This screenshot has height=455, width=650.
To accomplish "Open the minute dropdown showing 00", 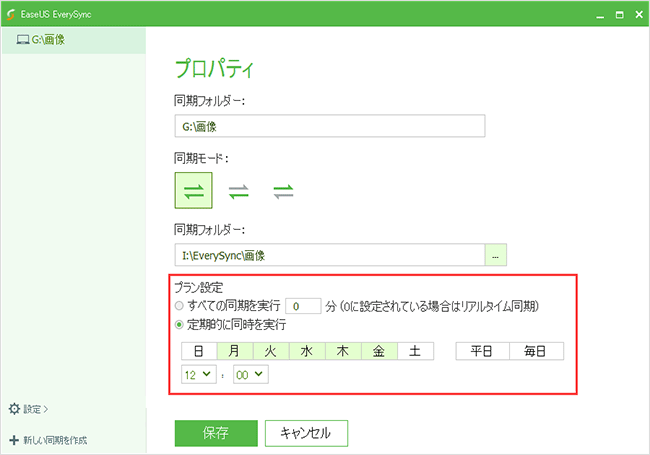I will tap(250, 375).
